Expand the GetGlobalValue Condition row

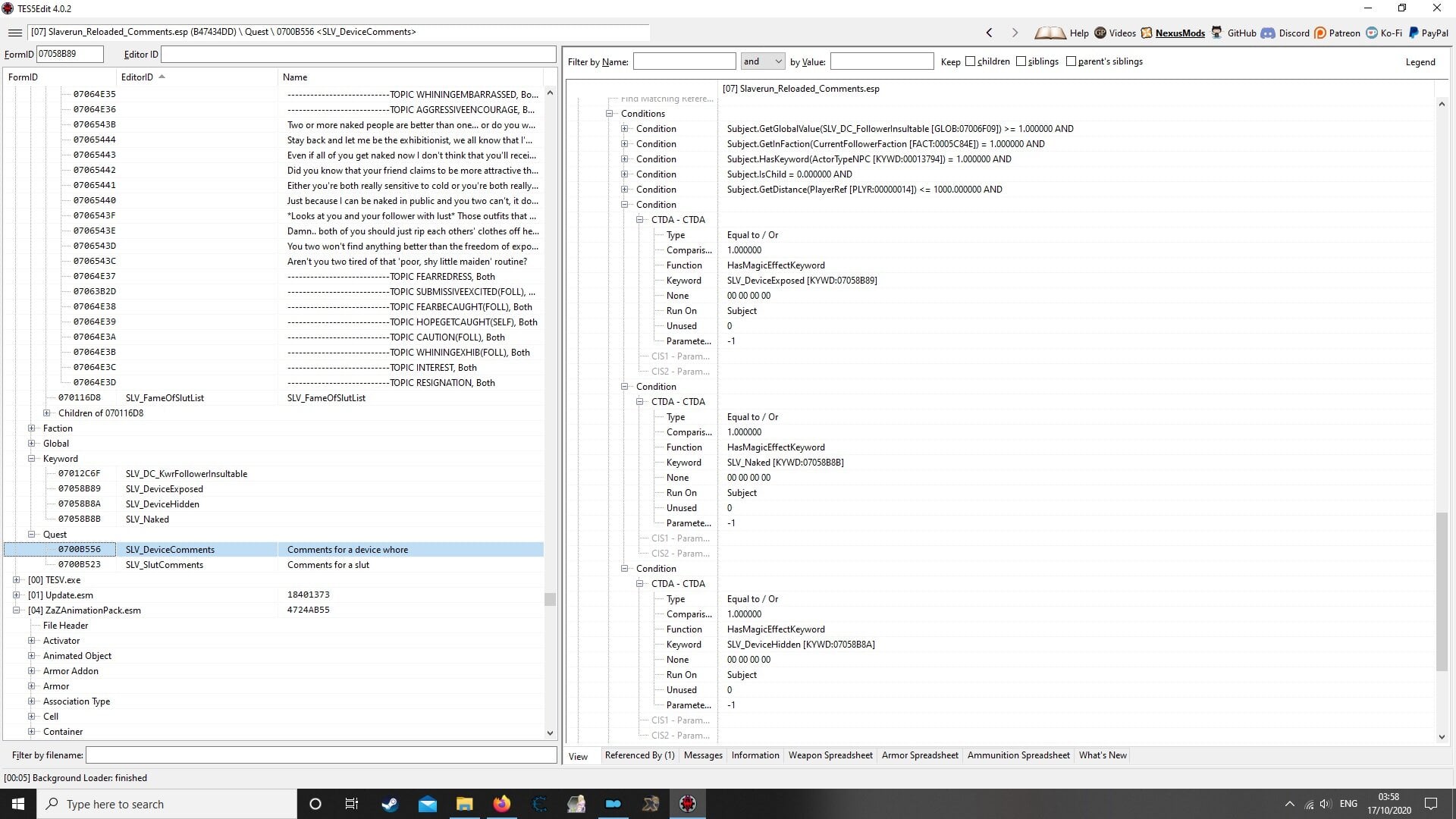click(x=625, y=129)
